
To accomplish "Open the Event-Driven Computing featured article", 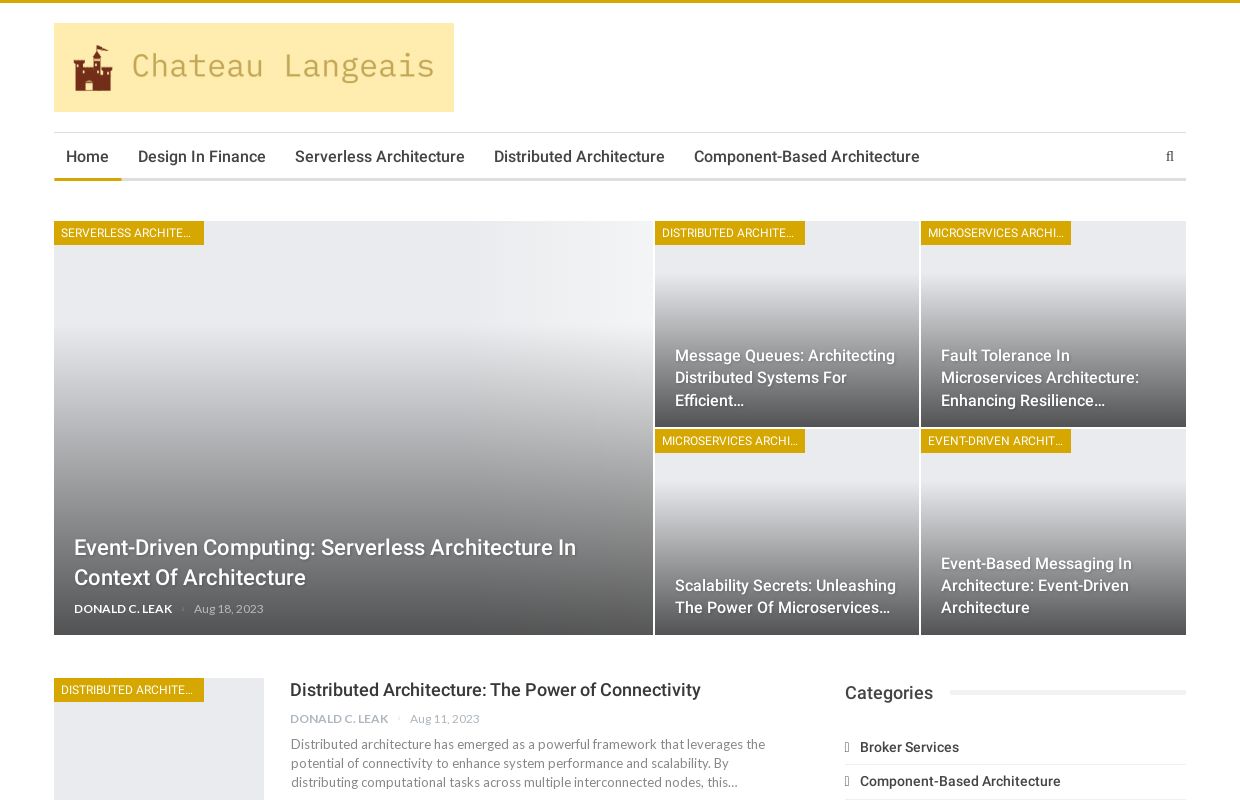I will [x=325, y=562].
